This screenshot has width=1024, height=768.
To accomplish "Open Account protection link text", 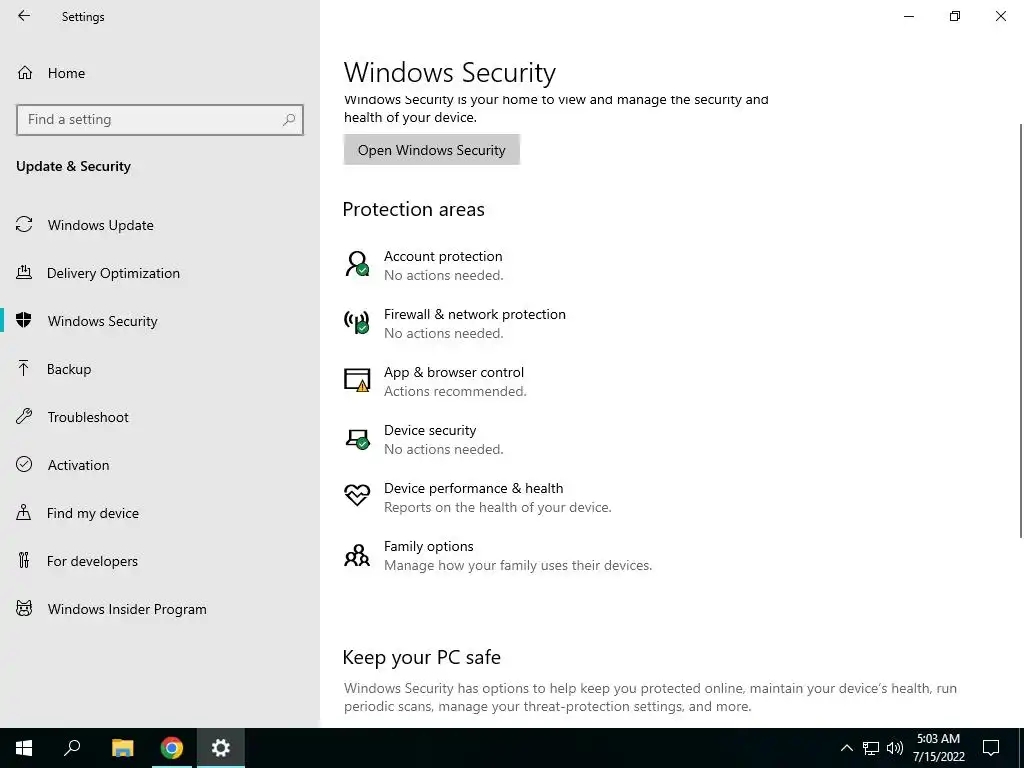I will [443, 256].
